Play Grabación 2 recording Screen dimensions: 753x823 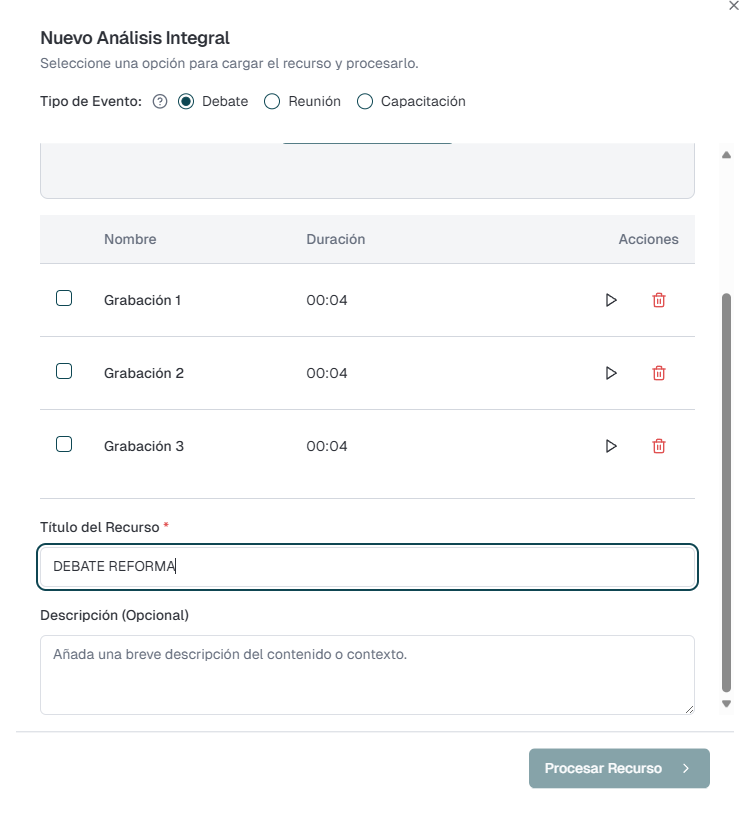pos(611,373)
